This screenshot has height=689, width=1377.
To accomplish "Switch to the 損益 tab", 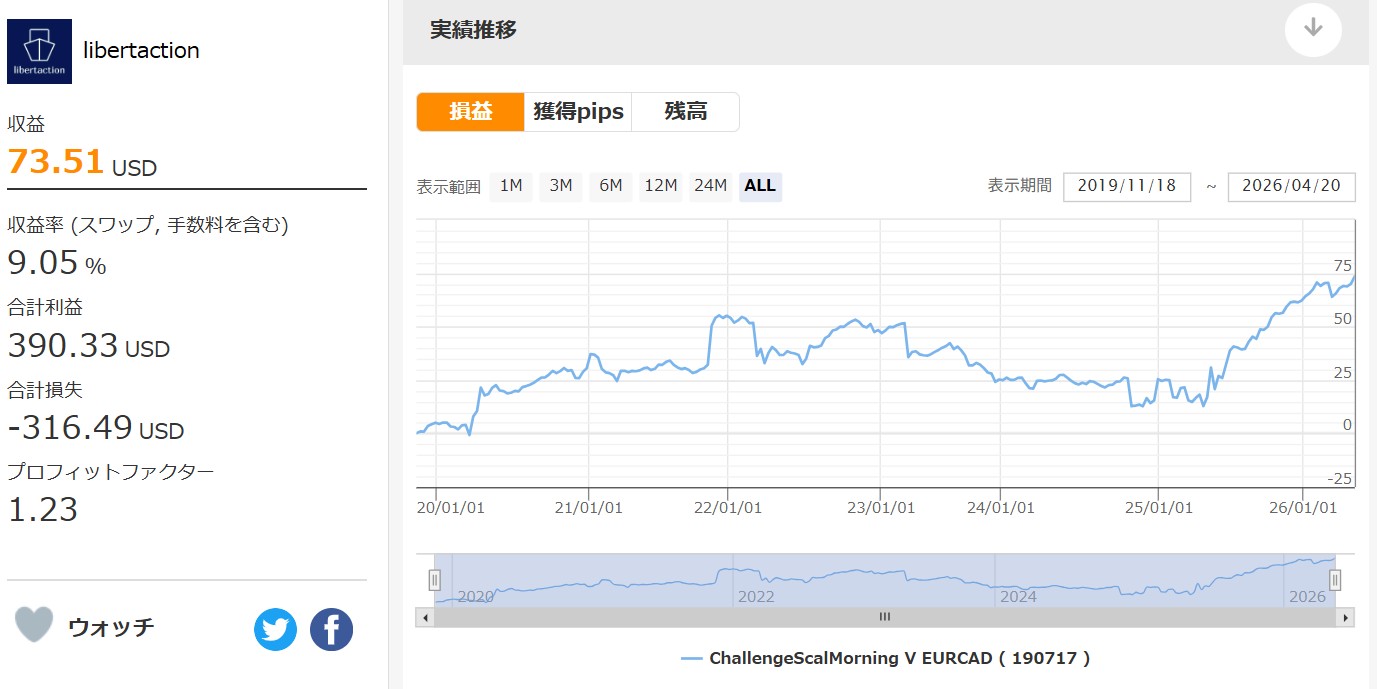I will click(470, 112).
